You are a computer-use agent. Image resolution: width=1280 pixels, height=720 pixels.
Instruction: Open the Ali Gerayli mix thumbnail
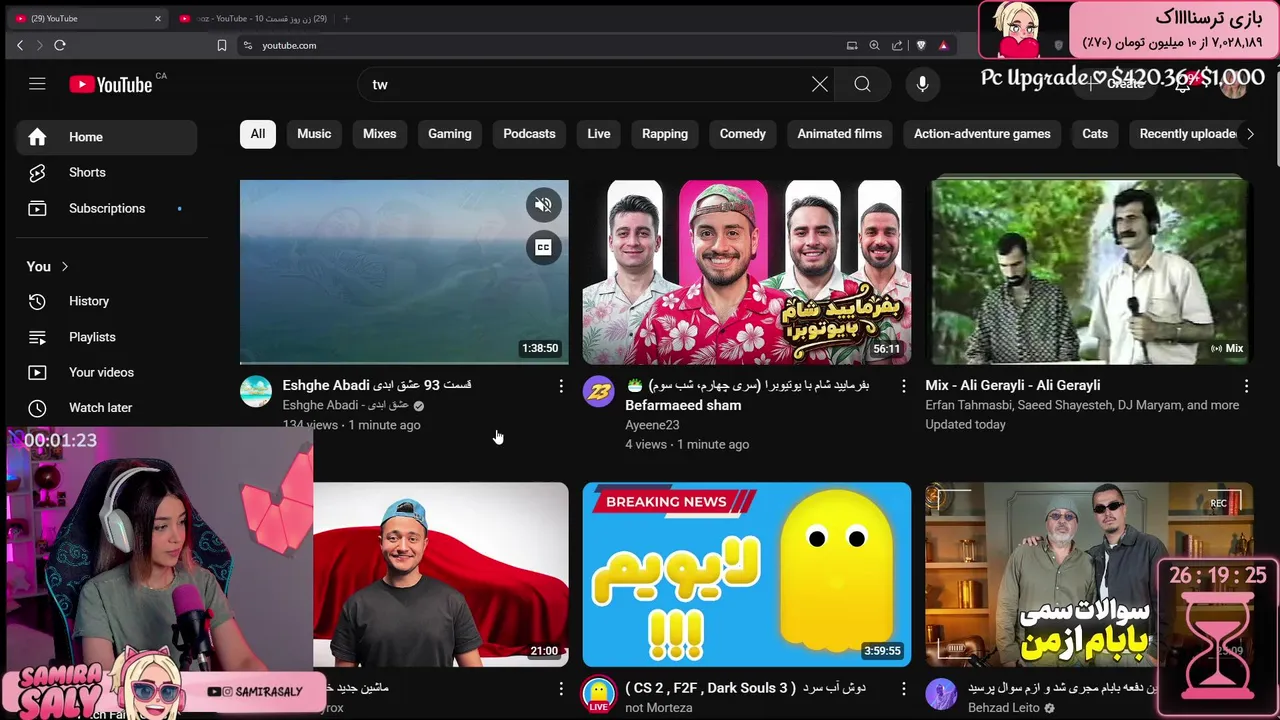[x=1090, y=272]
